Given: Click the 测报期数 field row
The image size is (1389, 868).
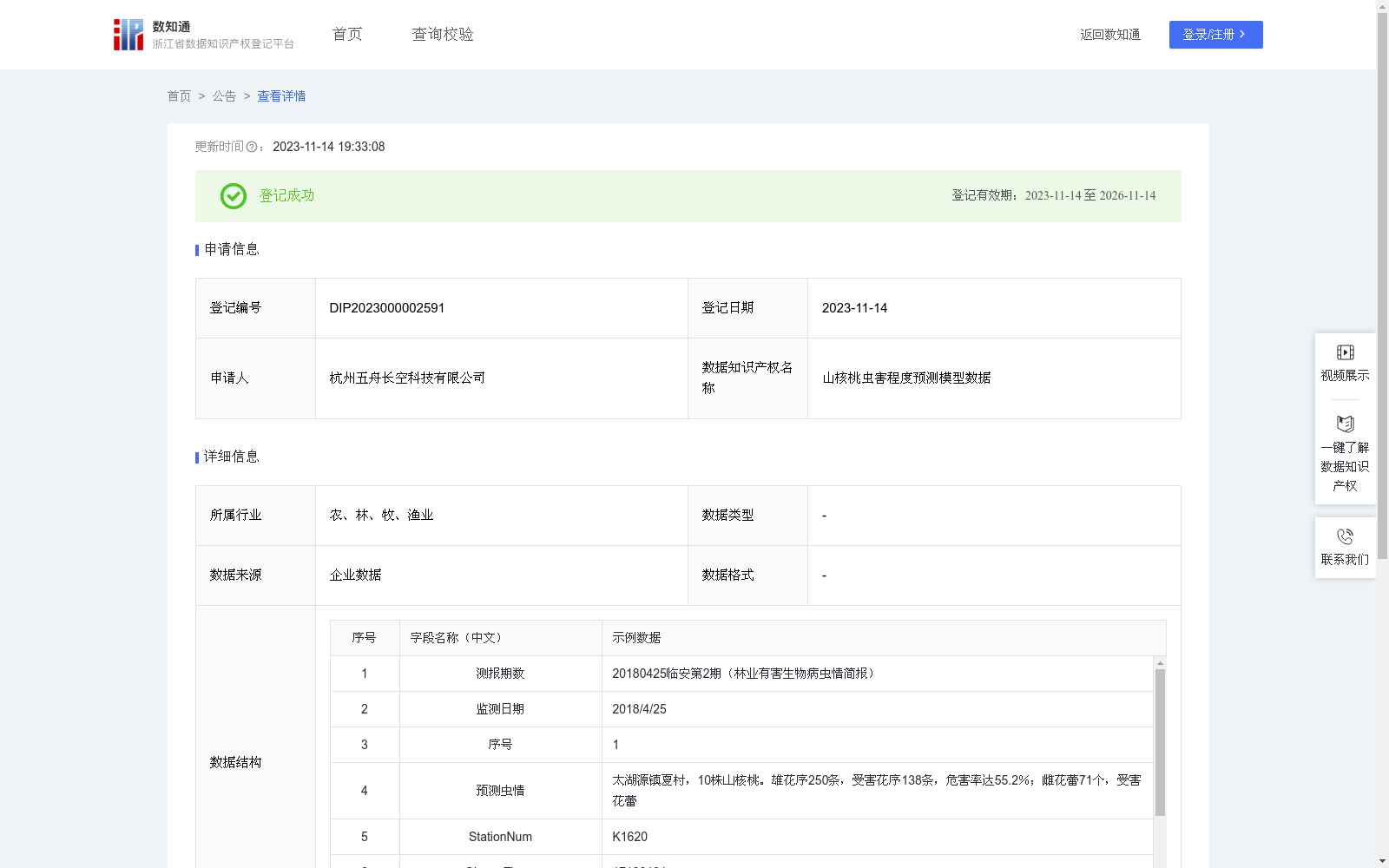Looking at the screenshot, I should pyautogui.click(x=741, y=674).
